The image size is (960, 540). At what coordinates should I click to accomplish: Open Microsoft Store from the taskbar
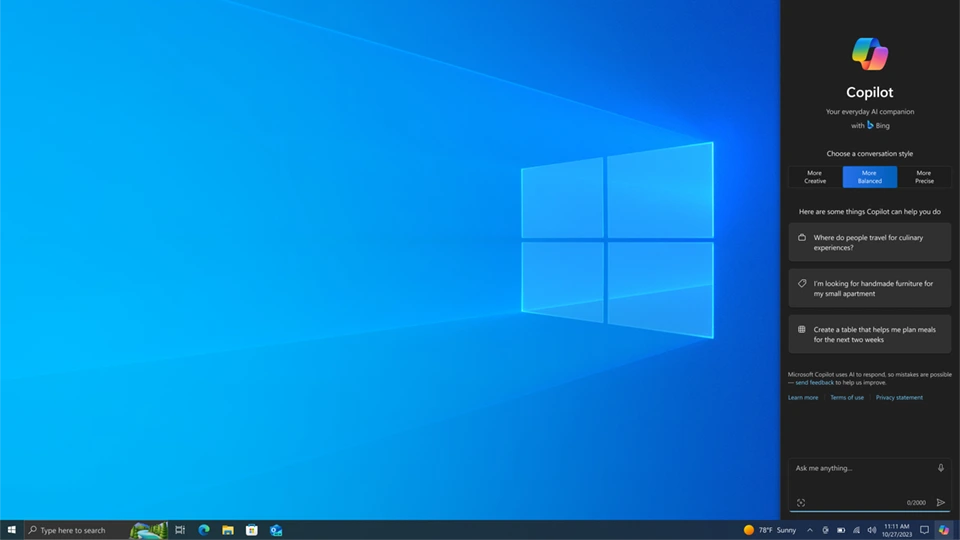pos(252,530)
